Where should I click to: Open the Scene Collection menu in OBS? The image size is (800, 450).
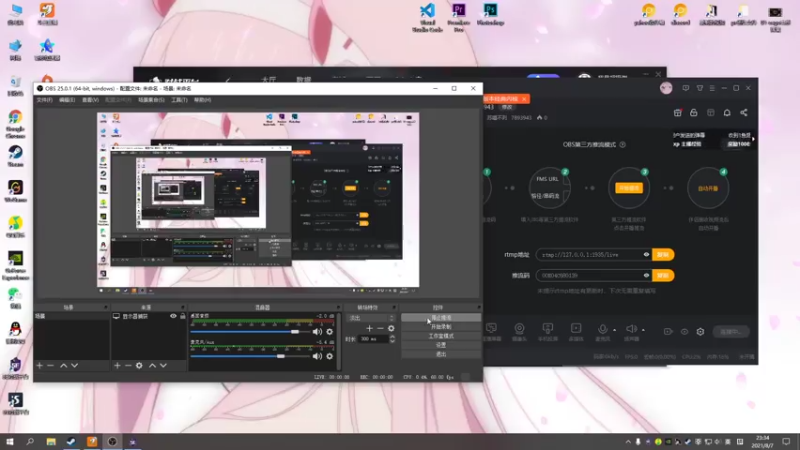pos(151,100)
